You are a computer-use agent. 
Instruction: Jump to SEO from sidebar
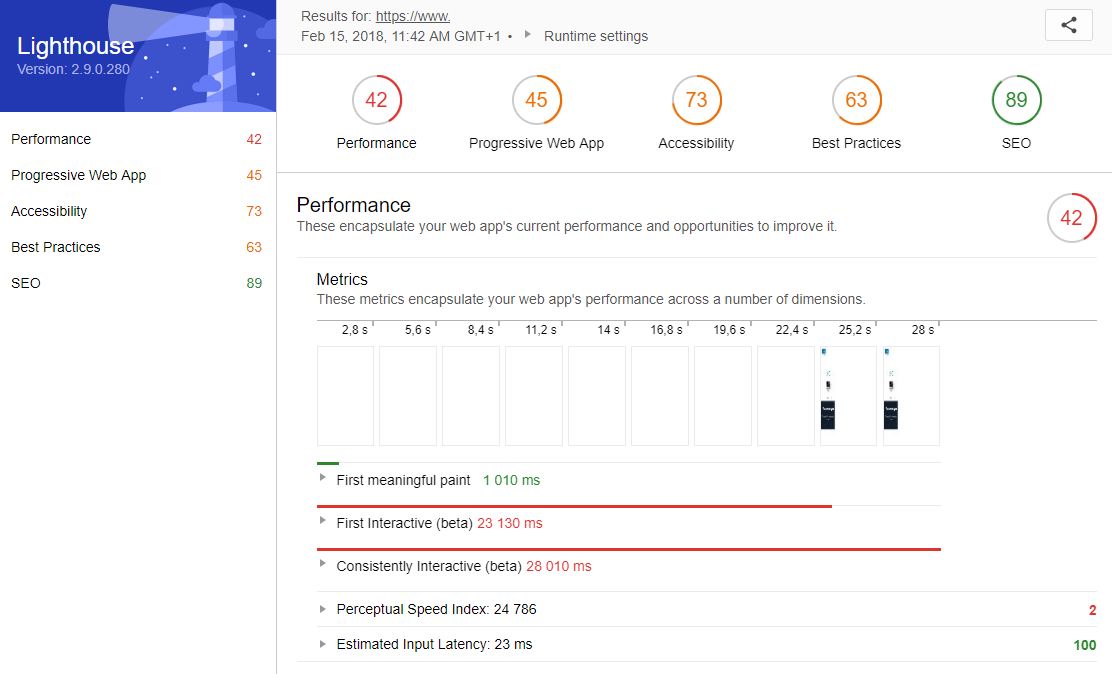[26, 283]
